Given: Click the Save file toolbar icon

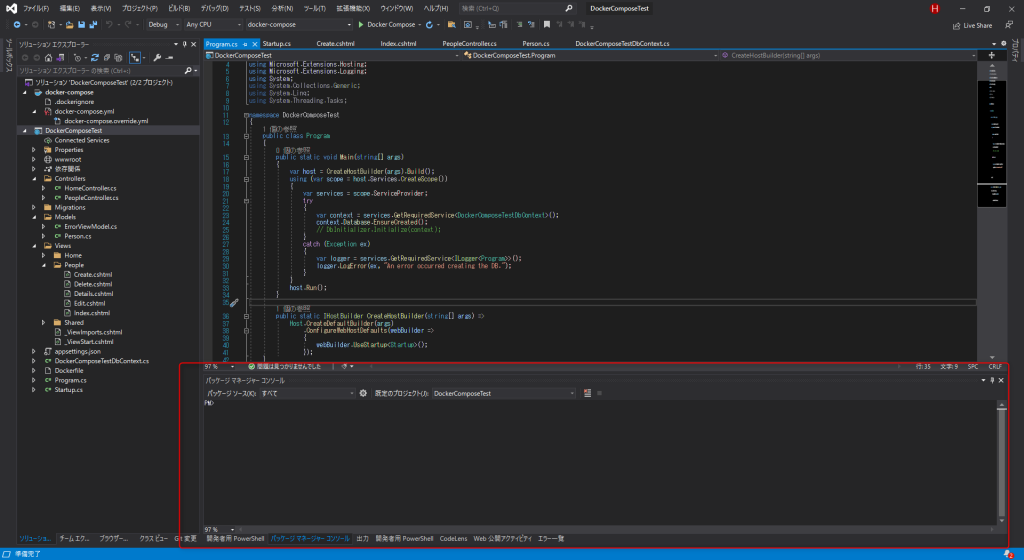Looking at the screenshot, I should [81, 25].
